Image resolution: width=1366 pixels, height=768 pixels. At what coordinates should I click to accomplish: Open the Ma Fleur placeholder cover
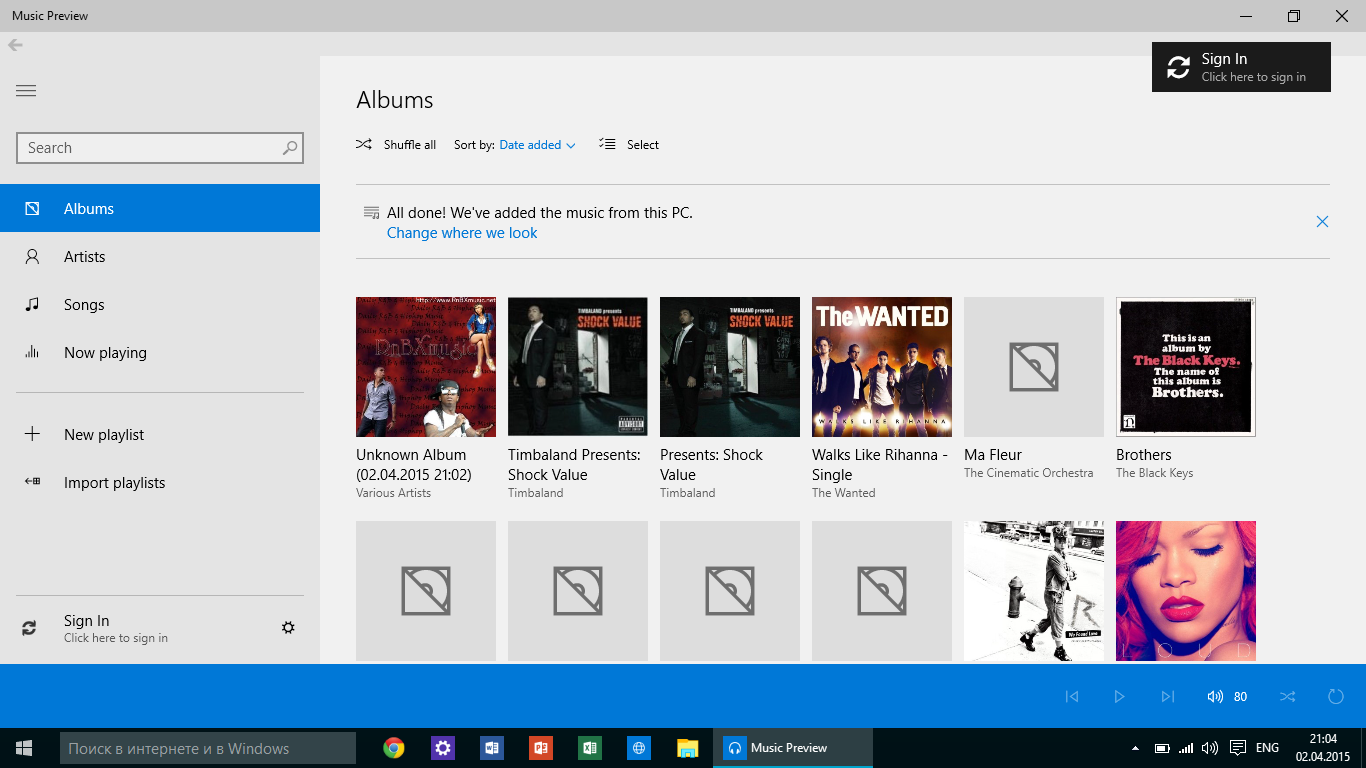click(1034, 367)
